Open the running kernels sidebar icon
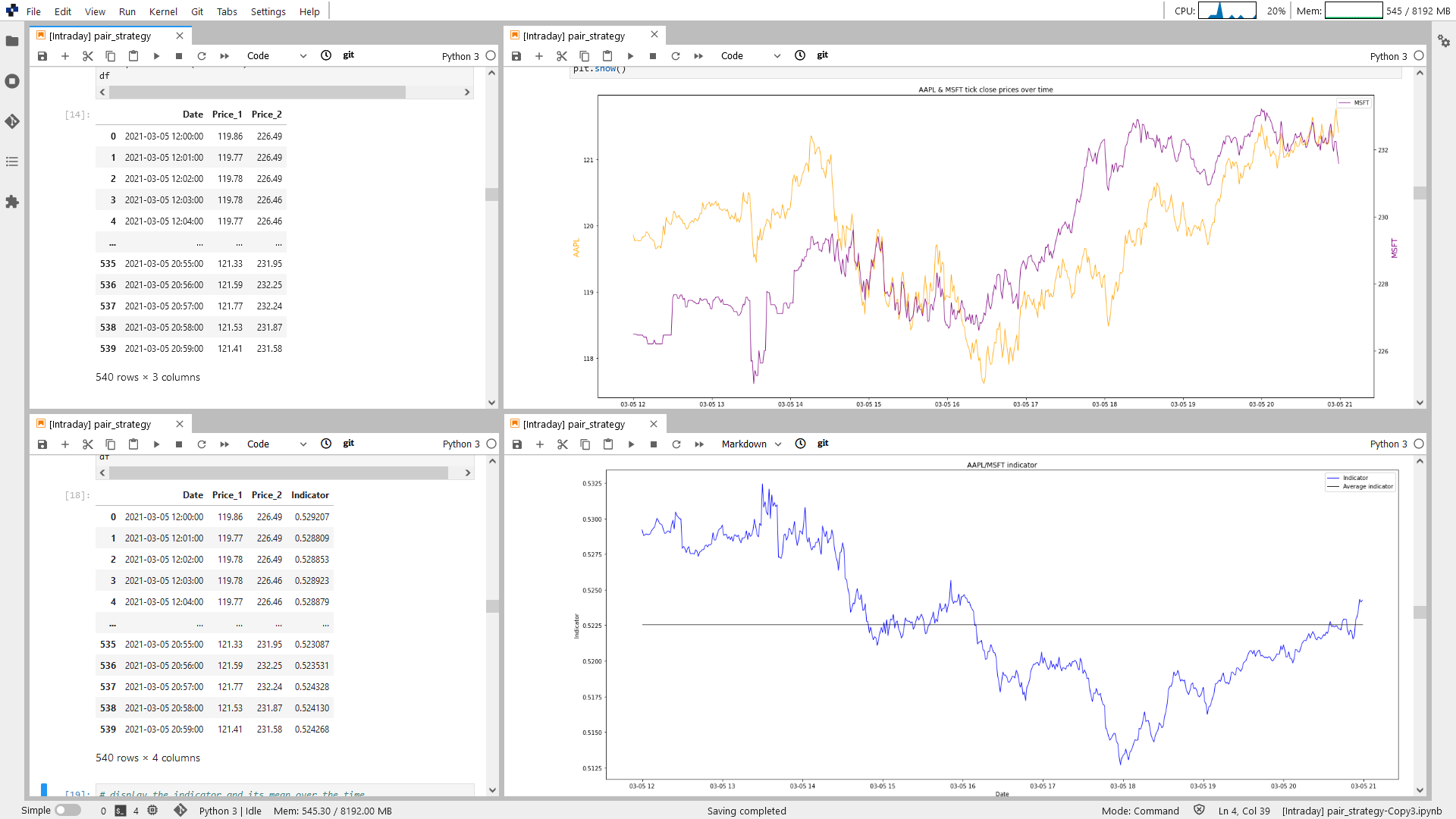This screenshot has width=1456, height=819. click(x=12, y=81)
